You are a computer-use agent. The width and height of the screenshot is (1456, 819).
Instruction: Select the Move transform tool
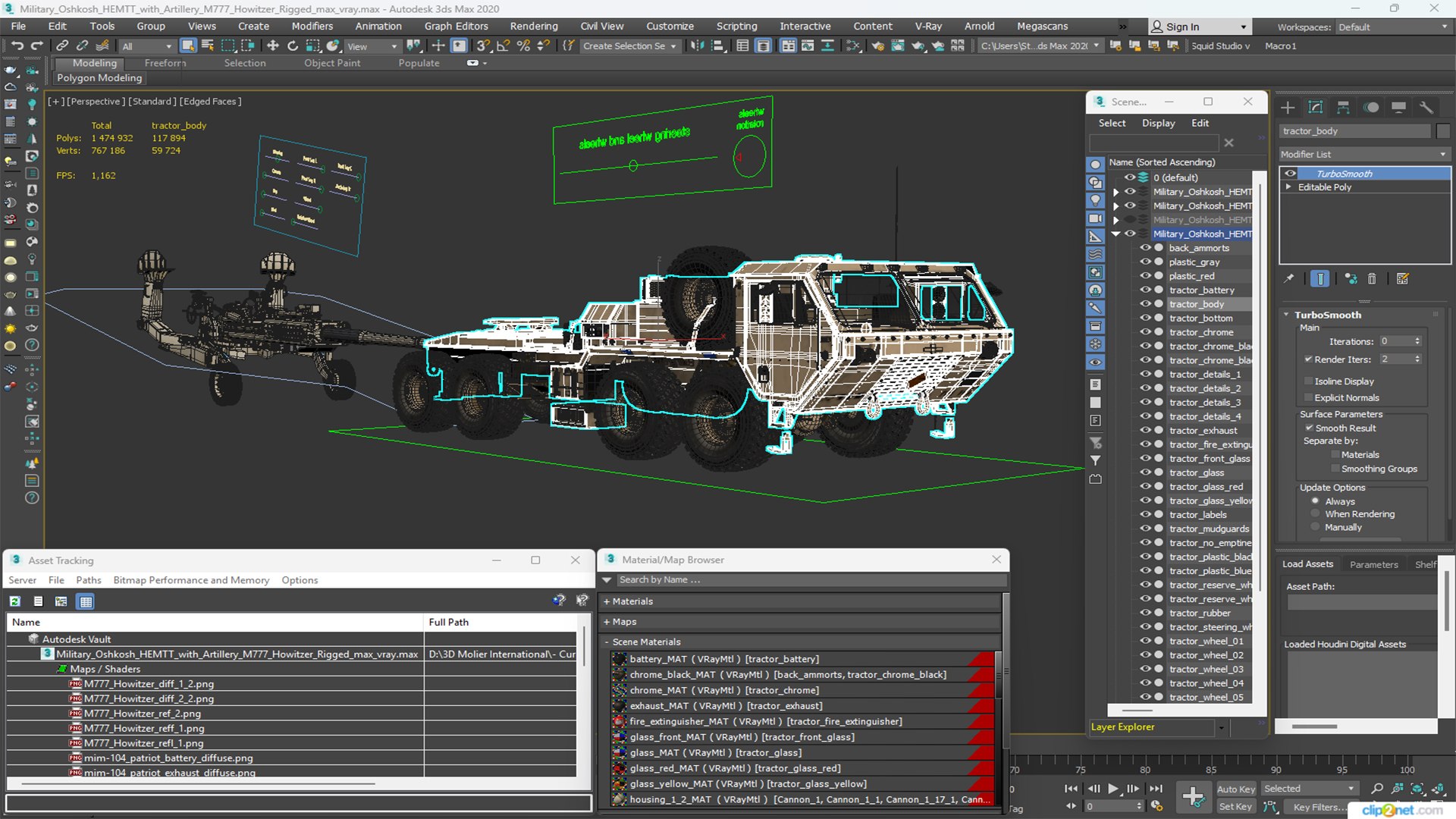(x=272, y=46)
